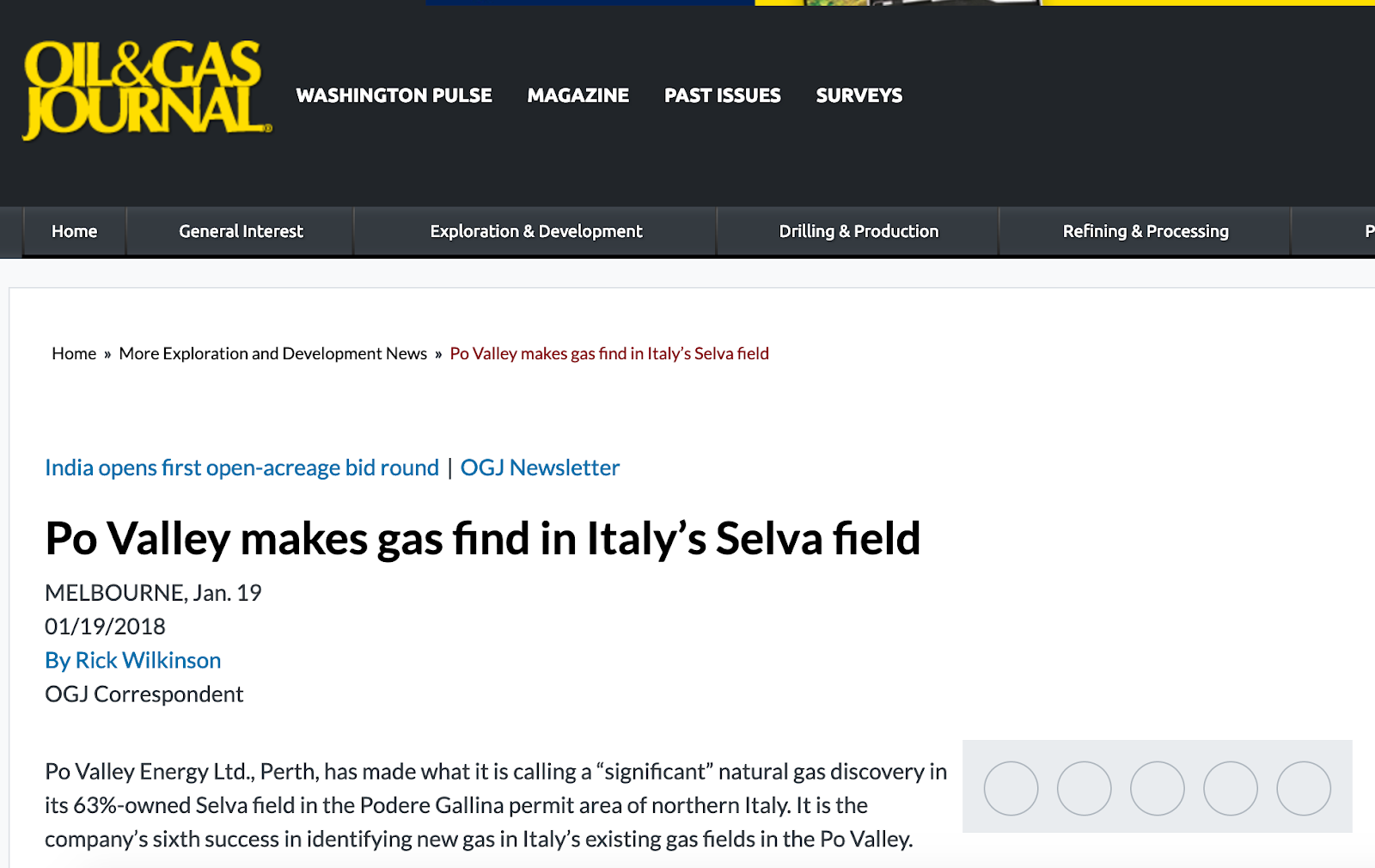Viewport: 1375px width, 868px height.
Task: Select Surveys in the header navigation
Action: [x=859, y=95]
